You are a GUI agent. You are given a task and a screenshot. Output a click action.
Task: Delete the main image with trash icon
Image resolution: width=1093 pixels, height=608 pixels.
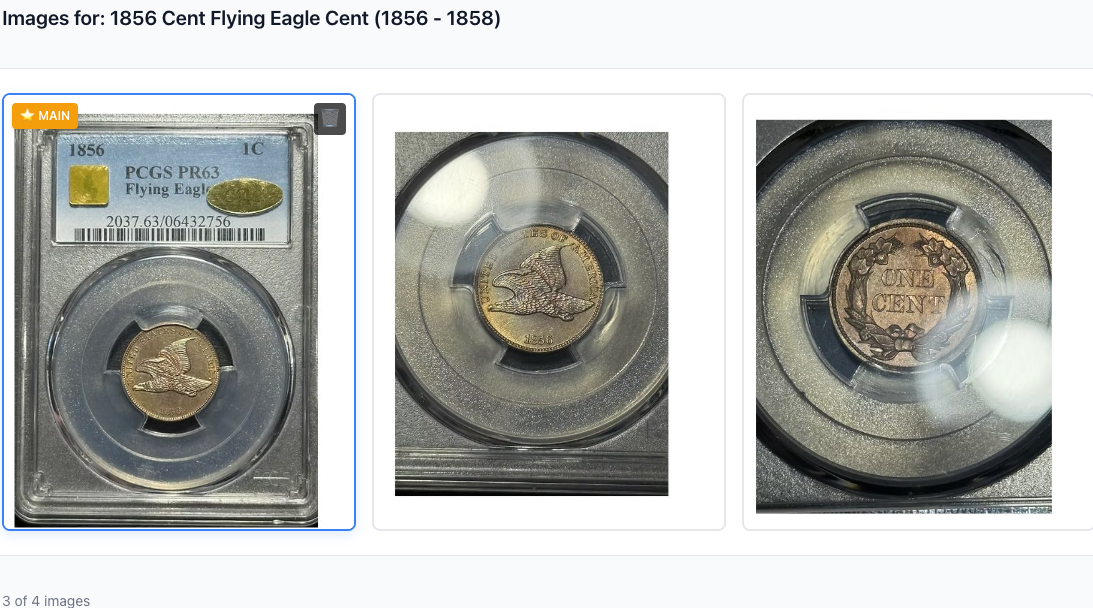click(330, 119)
